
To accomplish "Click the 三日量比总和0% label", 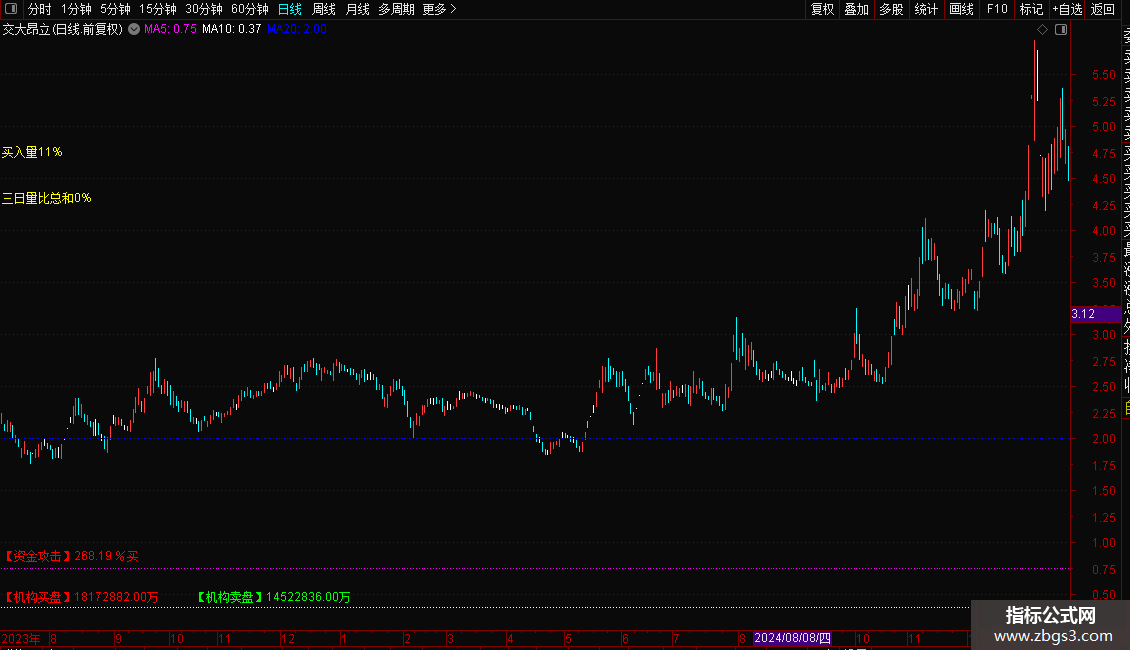I will click(46, 198).
